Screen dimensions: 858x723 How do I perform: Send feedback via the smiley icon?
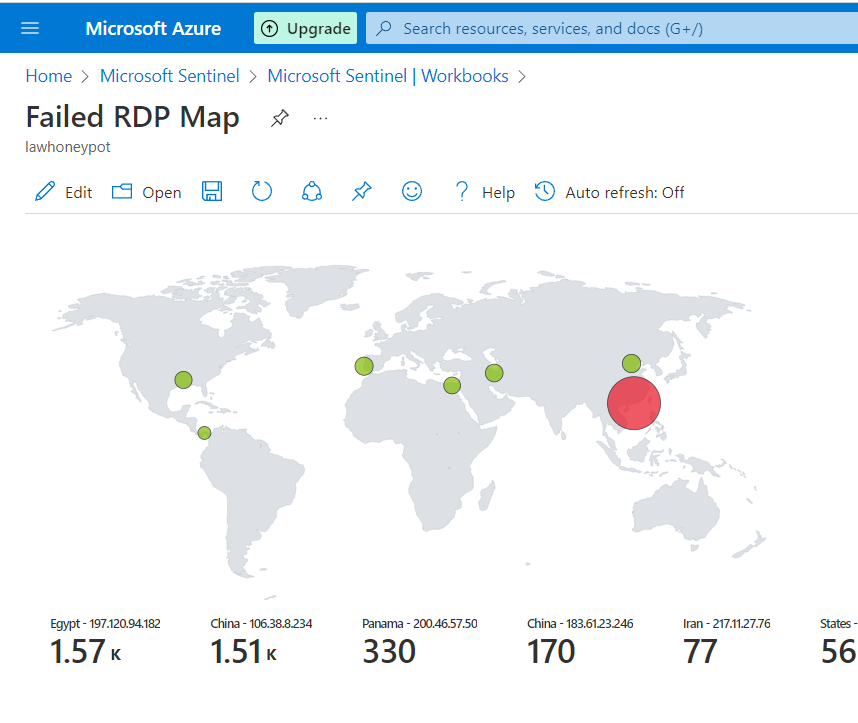click(x=411, y=192)
